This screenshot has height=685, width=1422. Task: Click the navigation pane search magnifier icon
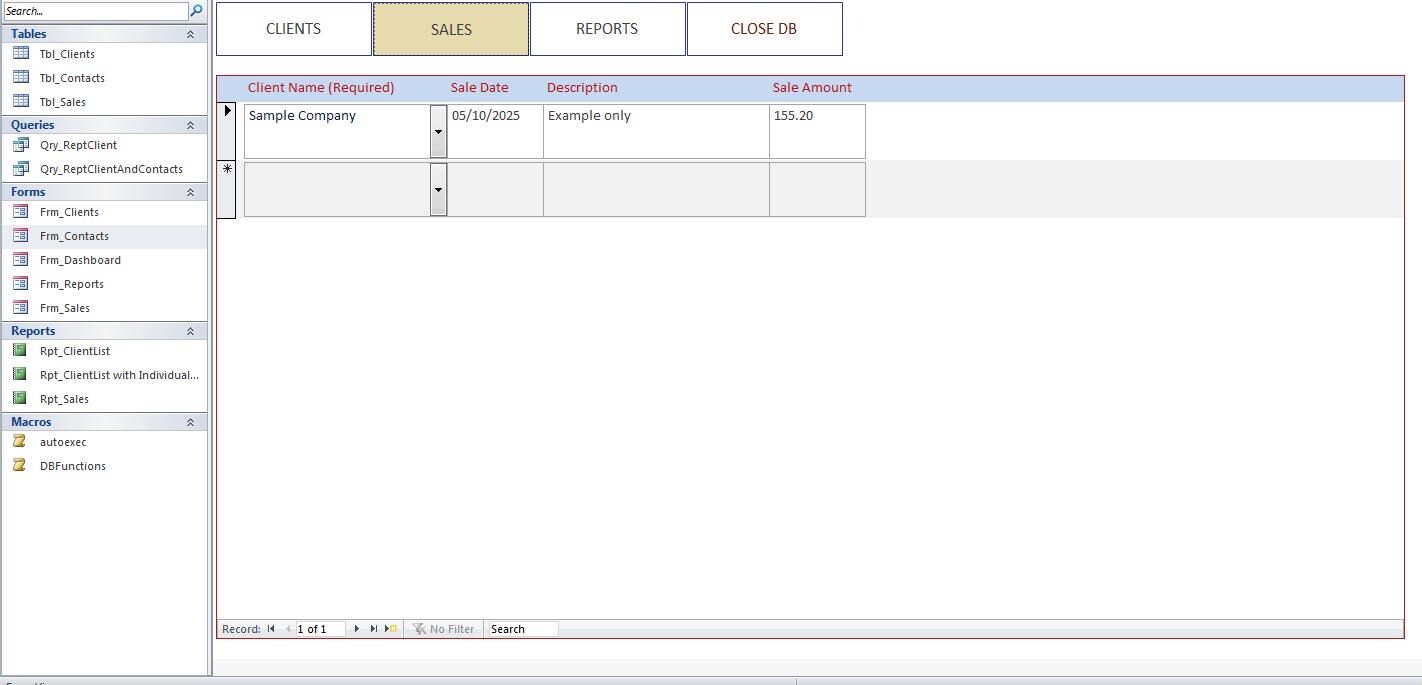click(x=197, y=11)
